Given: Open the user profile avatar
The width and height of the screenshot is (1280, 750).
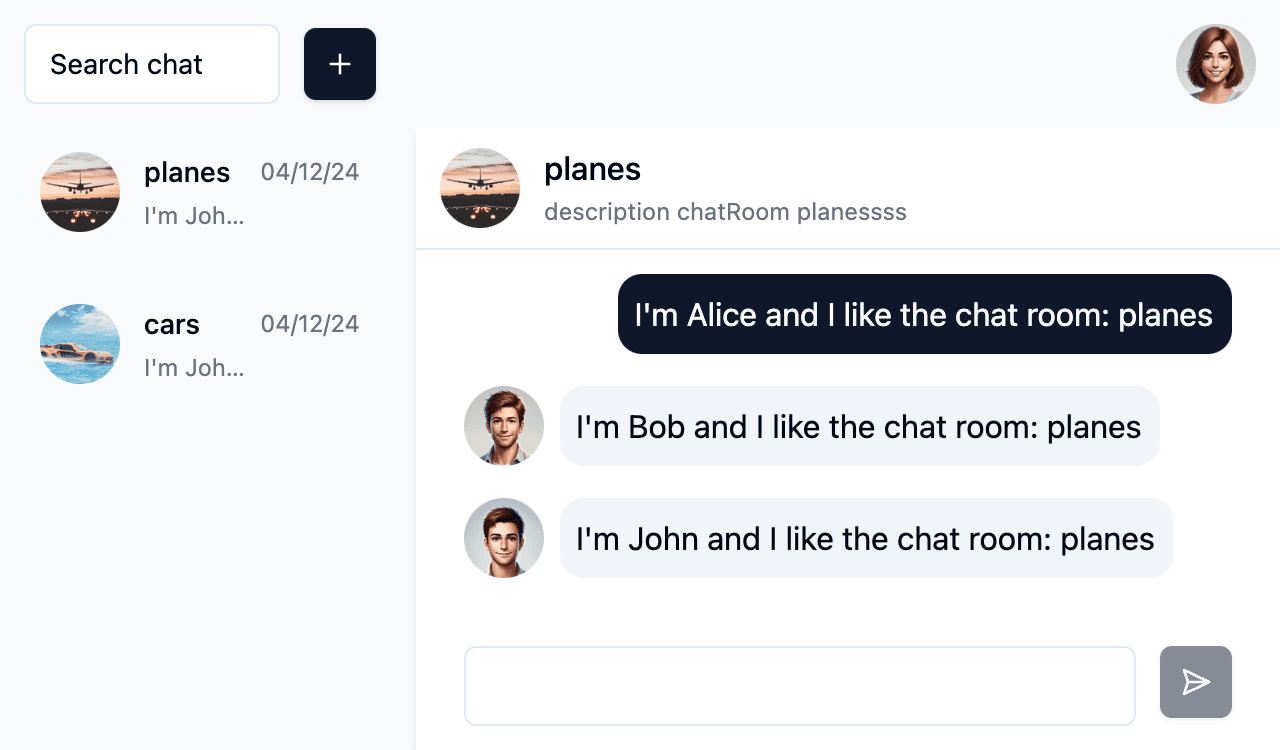Looking at the screenshot, I should tap(1216, 64).
